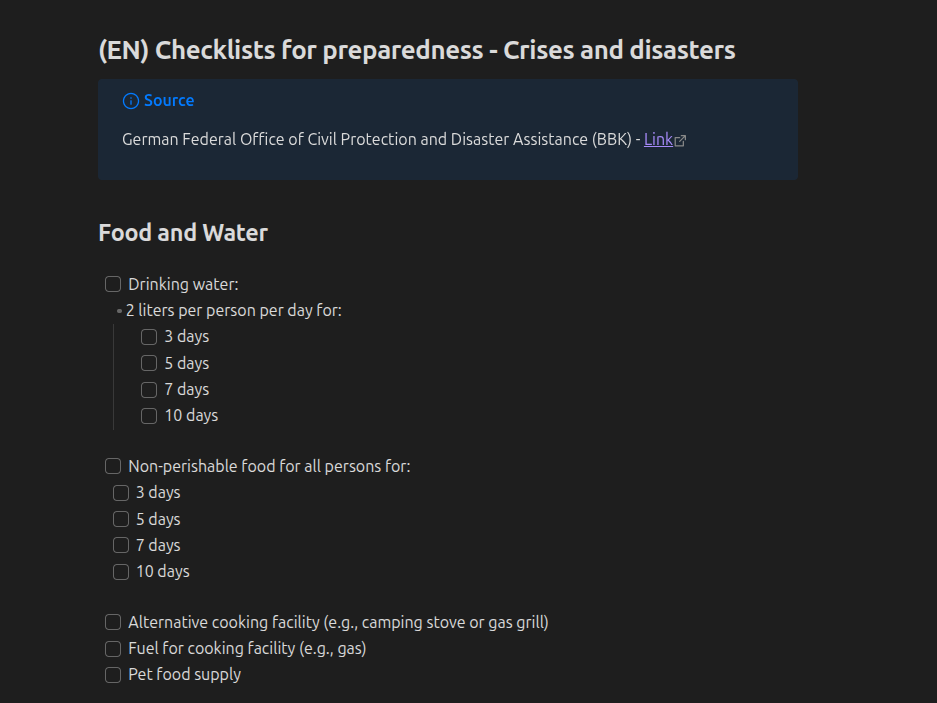937x703 pixels.
Task: Check 10 days under drinking water
Action: (x=148, y=415)
